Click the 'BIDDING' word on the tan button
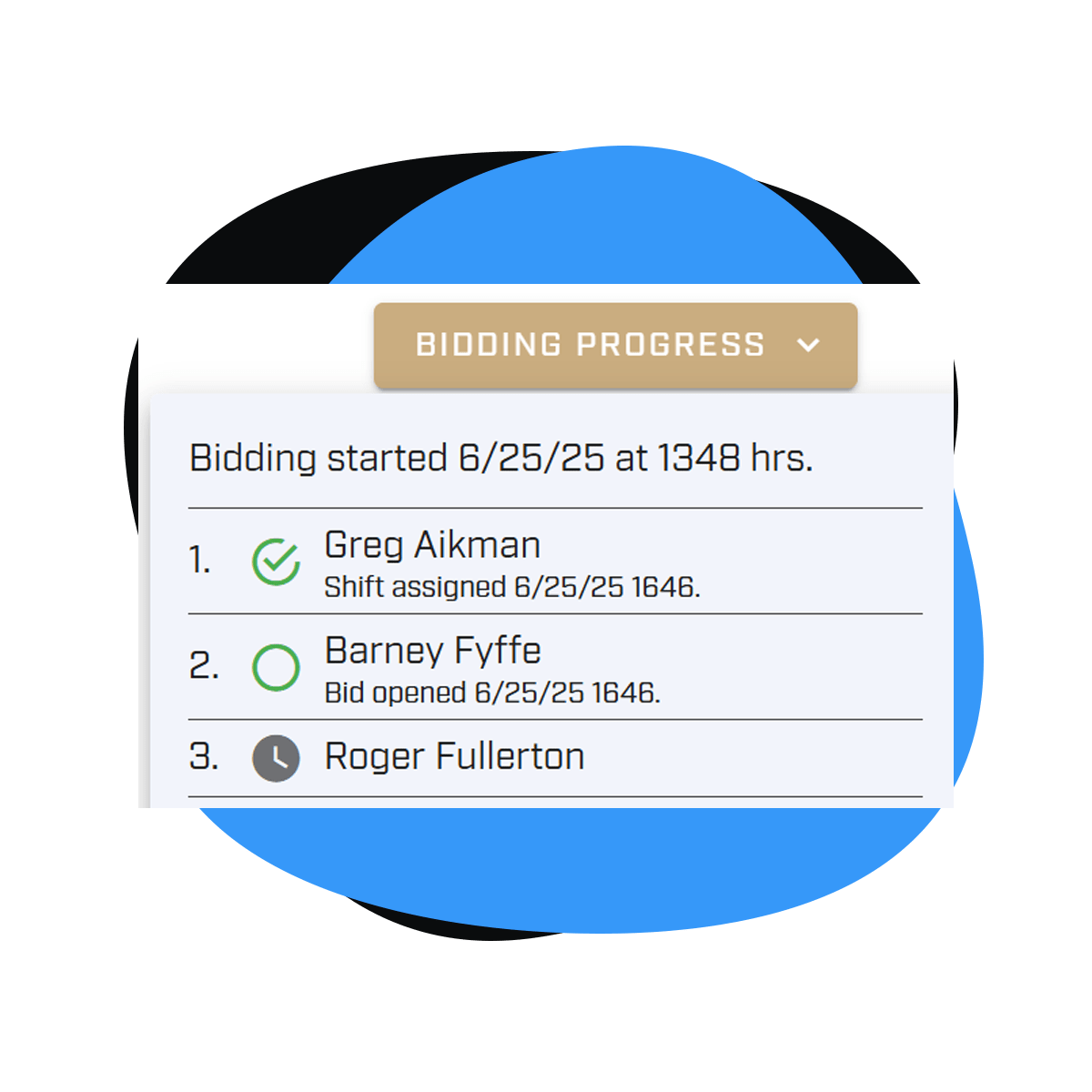The height and width of the screenshot is (1092, 1092). (x=489, y=345)
